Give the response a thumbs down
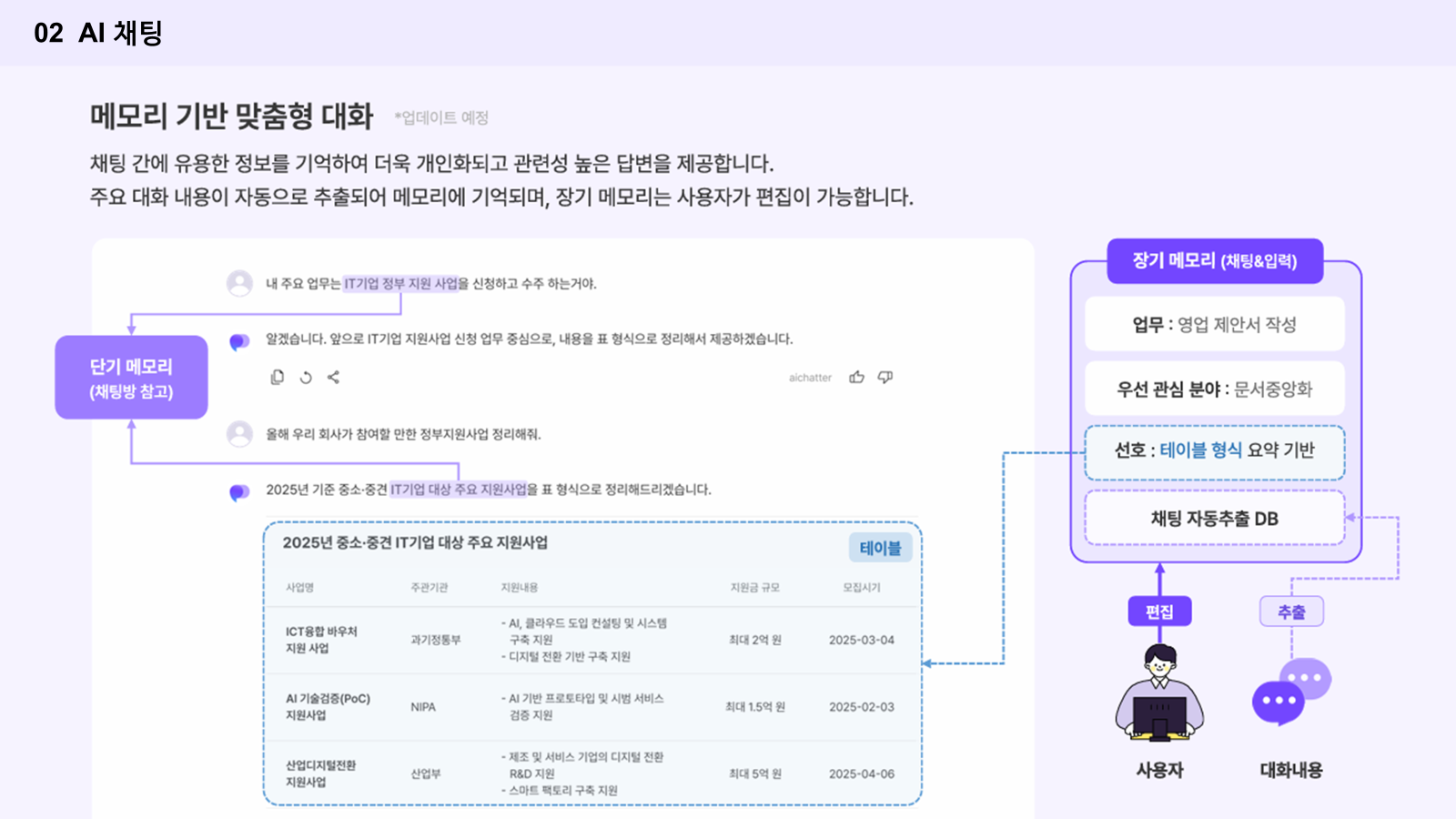Image resolution: width=1456 pixels, height=819 pixels. [885, 377]
